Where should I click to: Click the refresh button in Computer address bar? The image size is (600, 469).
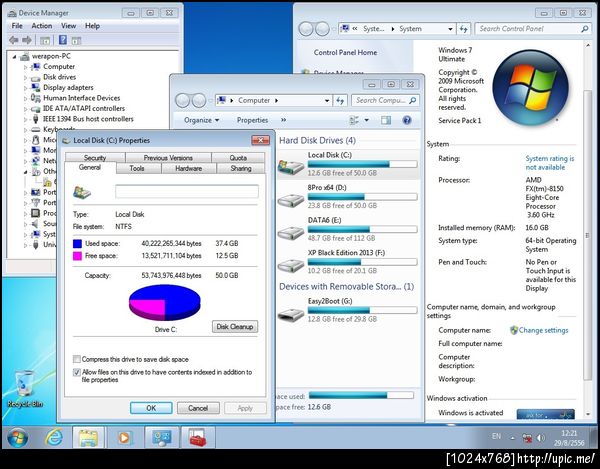click(x=340, y=100)
